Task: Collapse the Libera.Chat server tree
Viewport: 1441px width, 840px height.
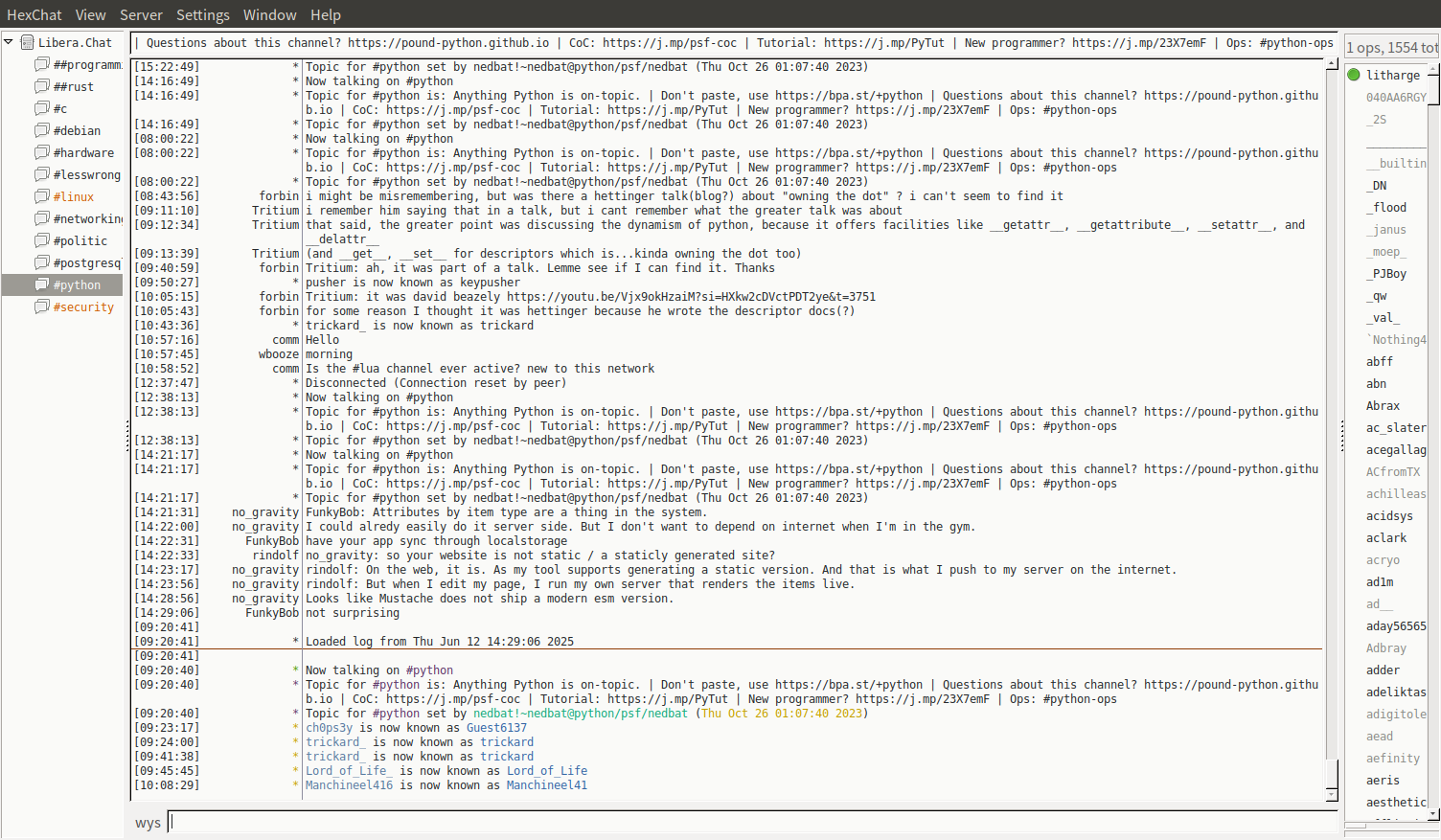Action: pyautogui.click(x=9, y=42)
